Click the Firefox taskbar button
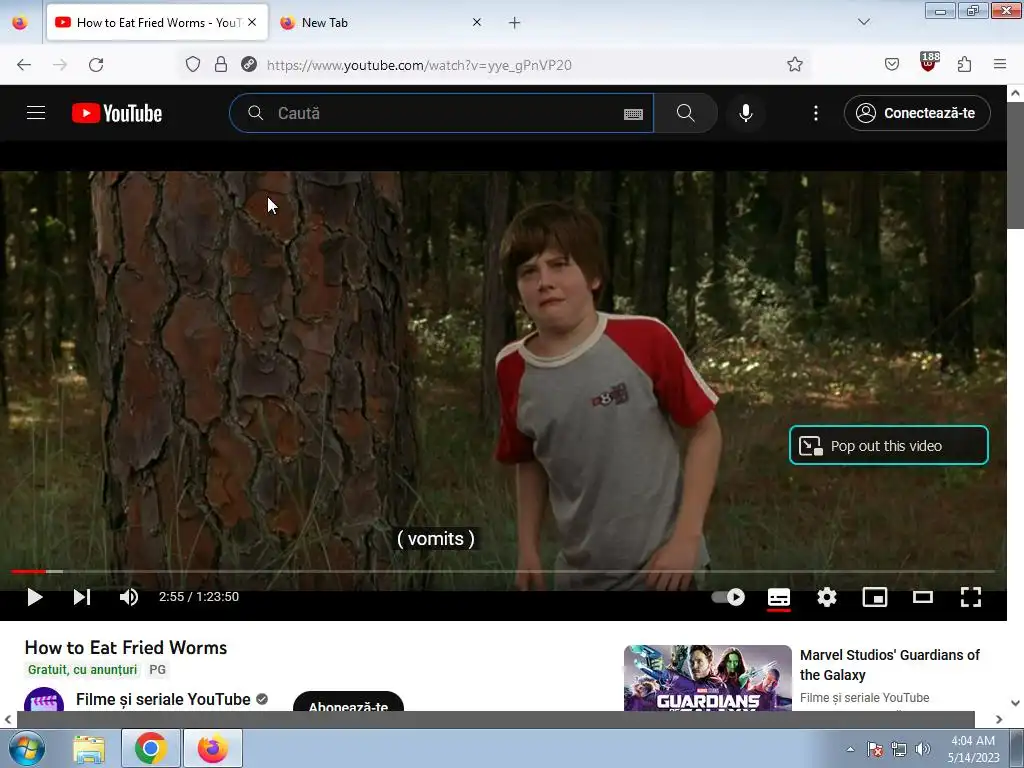 click(x=213, y=748)
